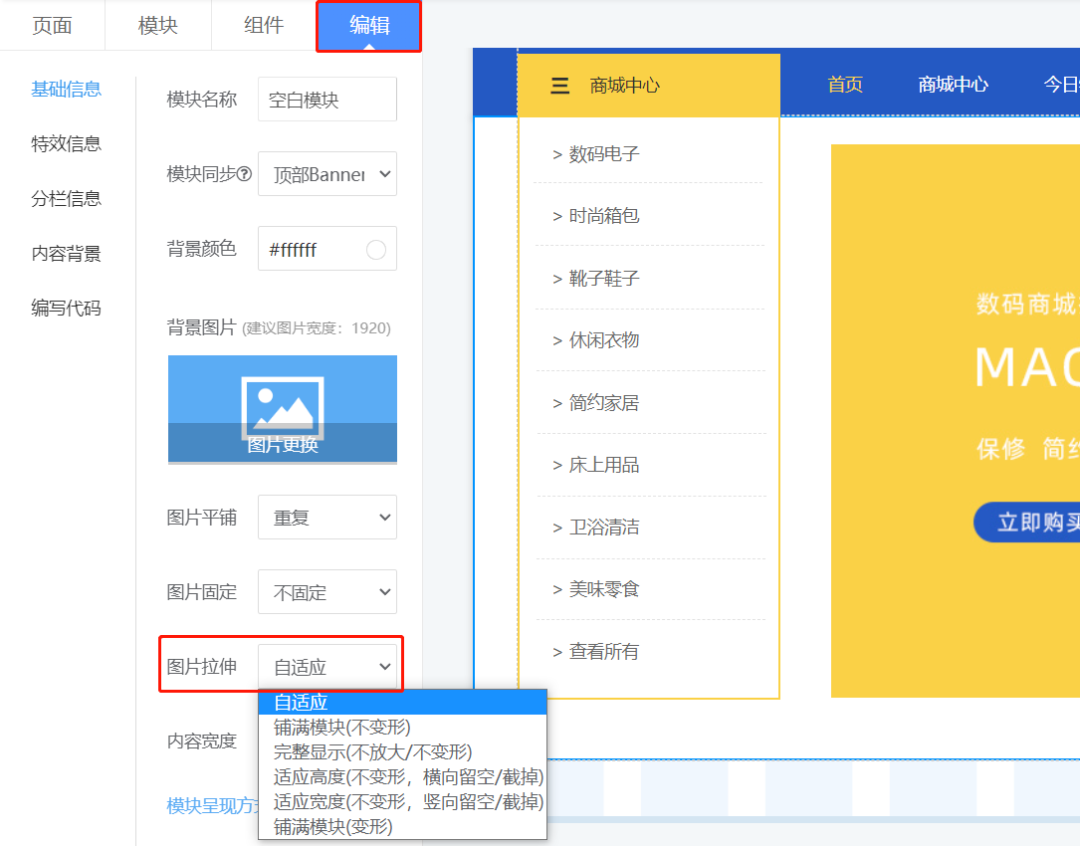
Task: Click the background color circle swatch
Action: point(376,250)
